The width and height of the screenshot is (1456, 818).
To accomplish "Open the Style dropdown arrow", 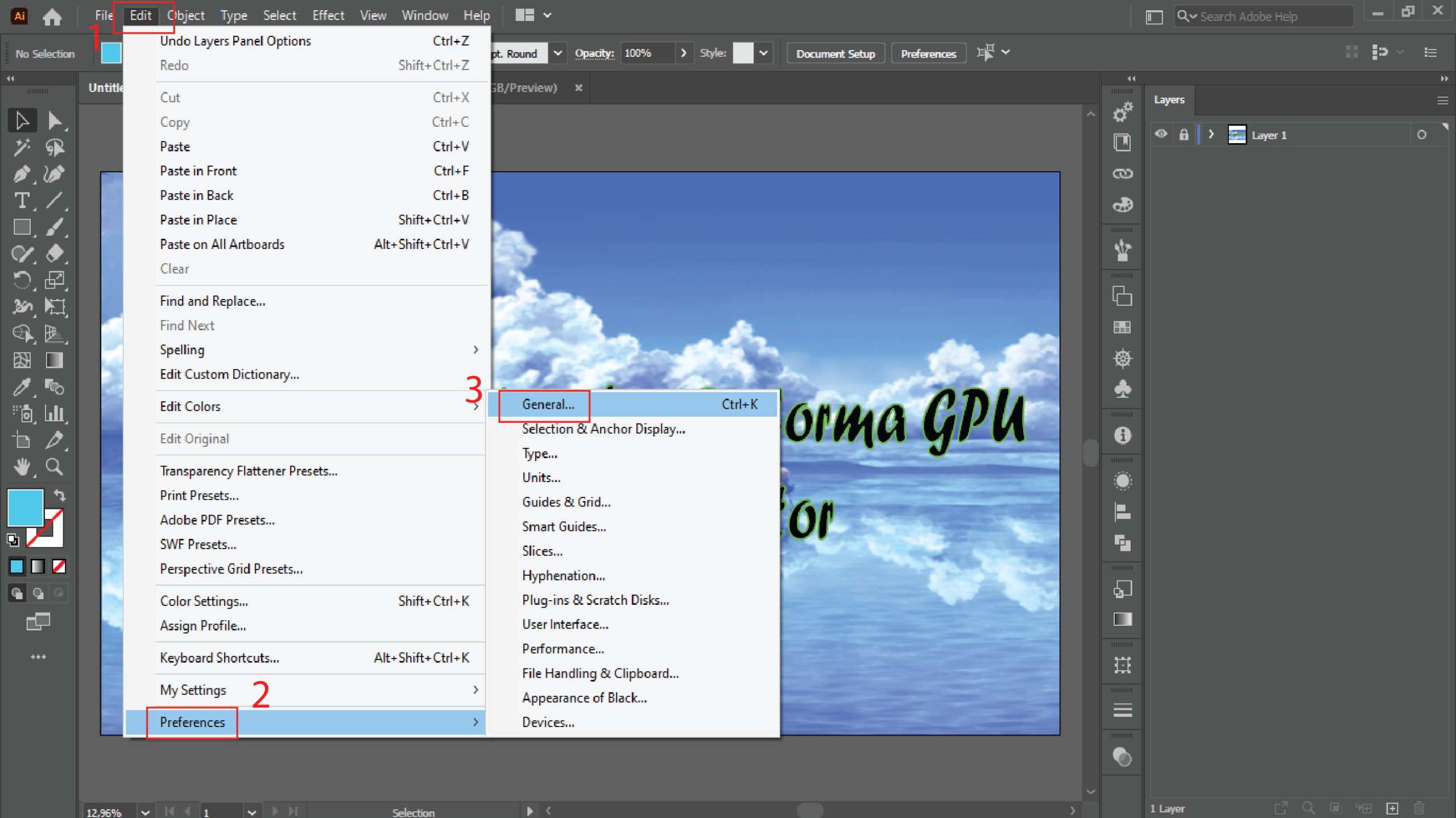I will click(764, 53).
